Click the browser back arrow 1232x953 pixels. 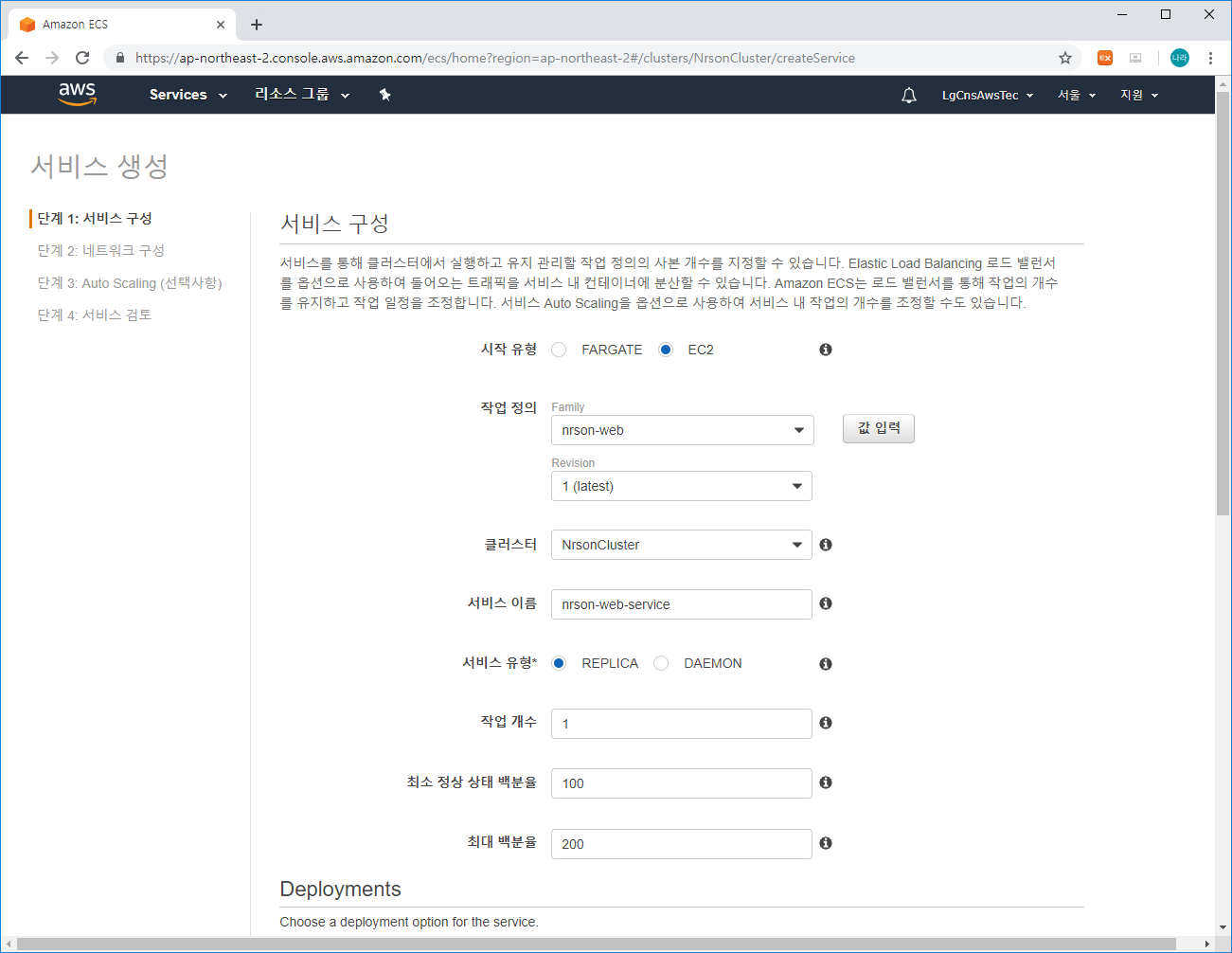pos(22,58)
